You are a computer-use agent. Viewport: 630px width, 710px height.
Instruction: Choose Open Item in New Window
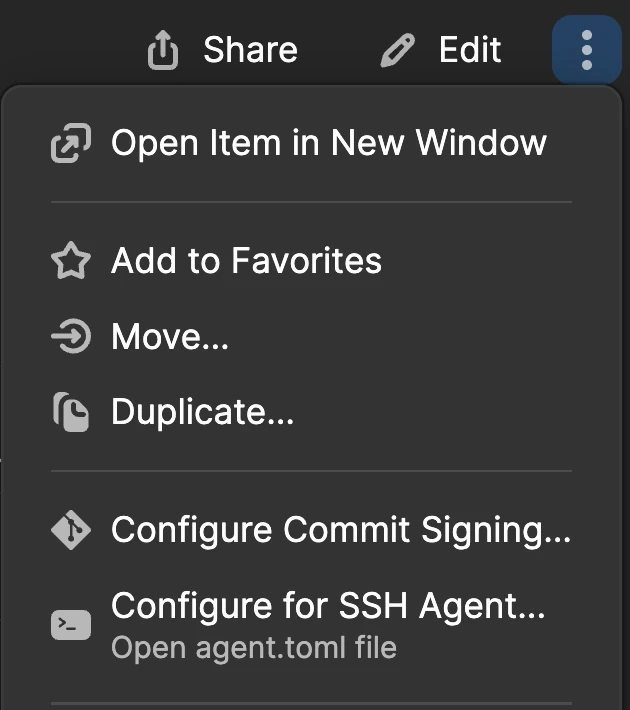(x=312, y=143)
